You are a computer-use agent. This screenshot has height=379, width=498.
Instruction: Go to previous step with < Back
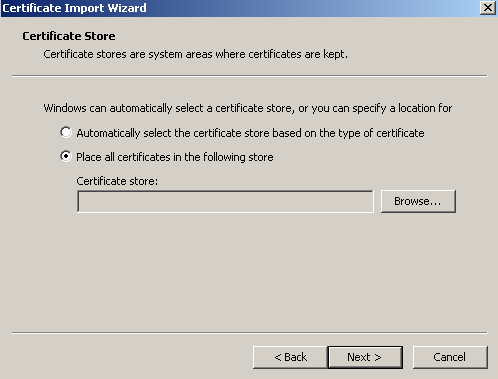click(x=290, y=357)
